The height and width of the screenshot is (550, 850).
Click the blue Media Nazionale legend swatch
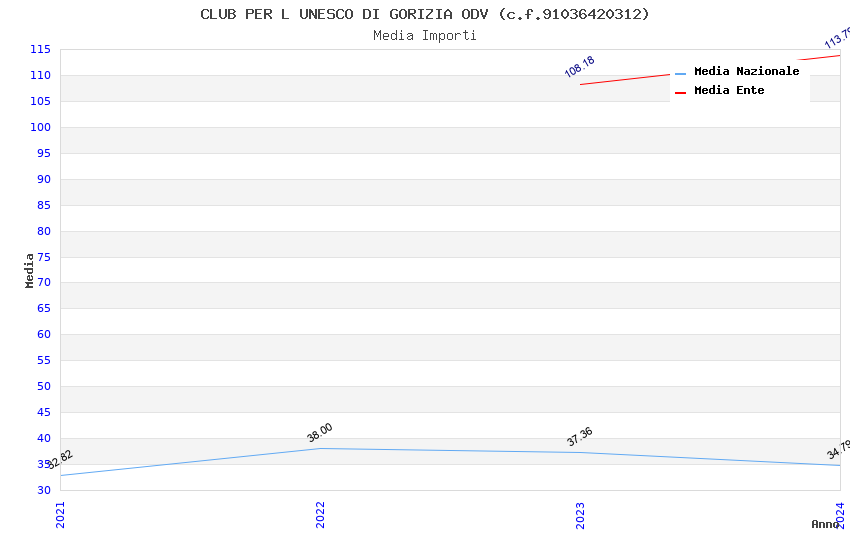tap(680, 74)
